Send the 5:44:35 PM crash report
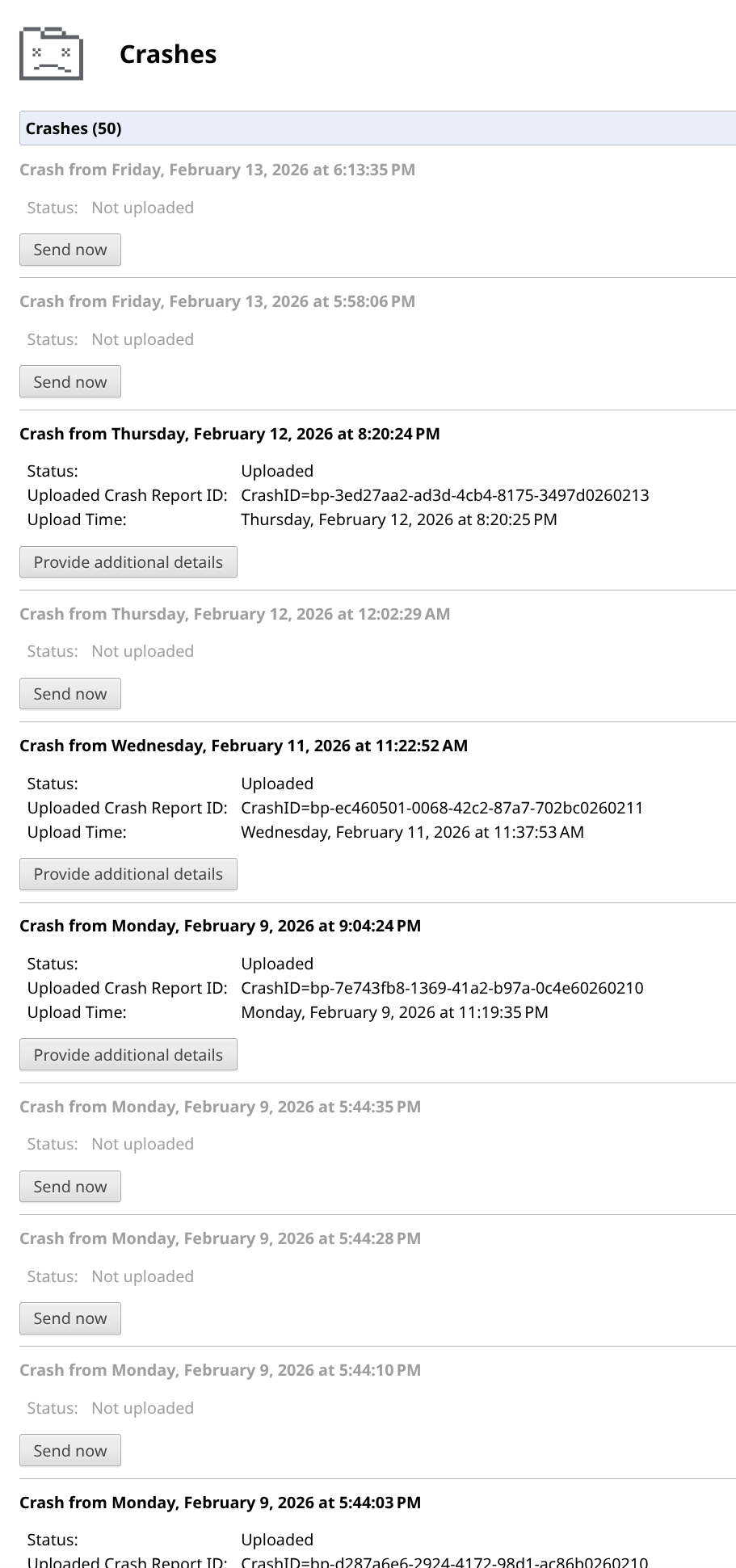This screenshot has width=736, height=1568. click(70, 1187)
